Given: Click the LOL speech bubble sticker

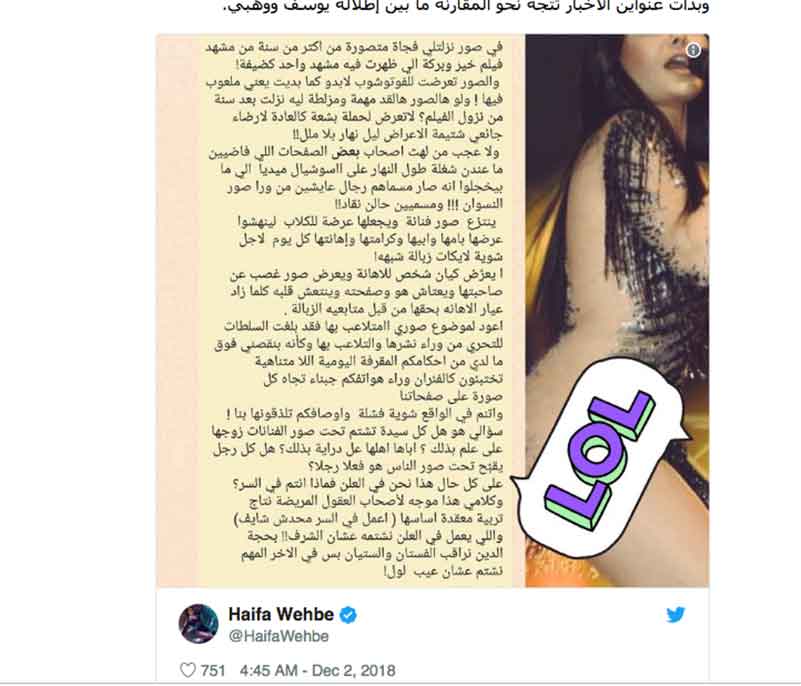Looking at the screenshot, I should [598, 460].
